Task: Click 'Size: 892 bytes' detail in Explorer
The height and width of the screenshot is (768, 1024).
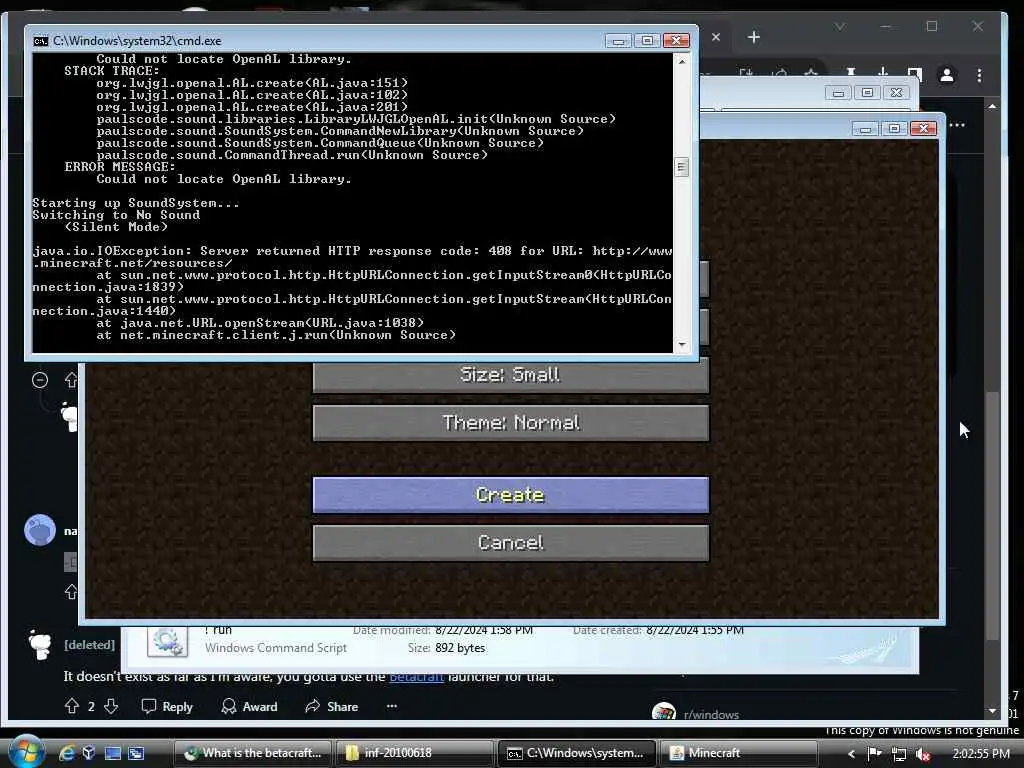Action: pos(446,648)
